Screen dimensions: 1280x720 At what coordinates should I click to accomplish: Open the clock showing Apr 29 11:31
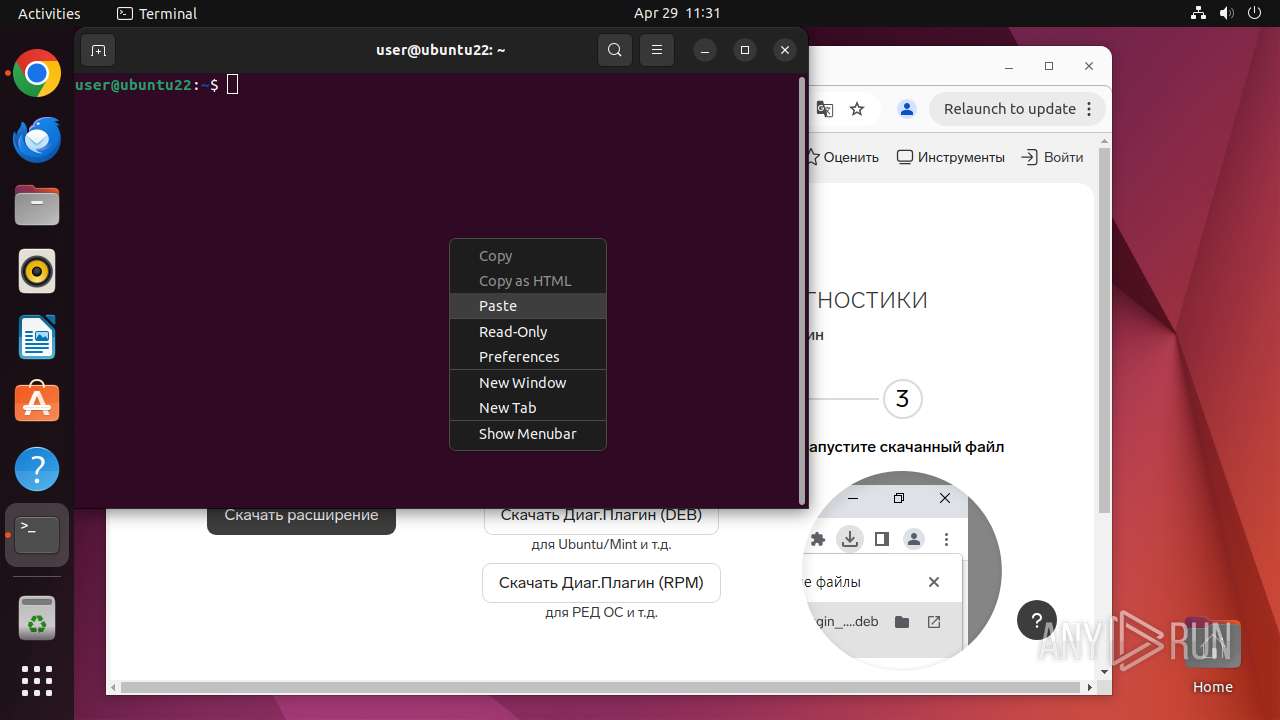coord(677,13)
